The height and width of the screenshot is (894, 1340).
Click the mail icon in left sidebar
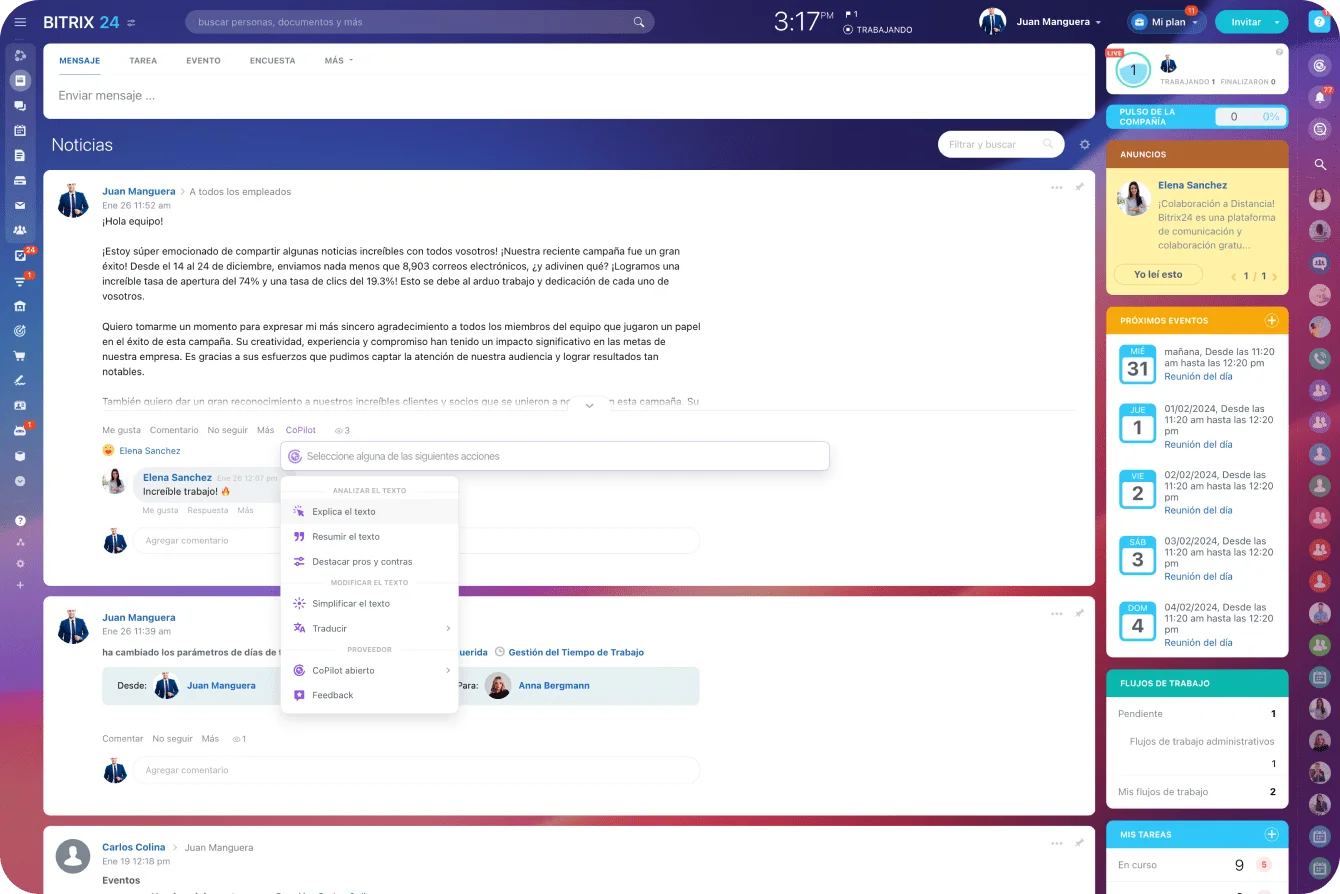[20, 206]
